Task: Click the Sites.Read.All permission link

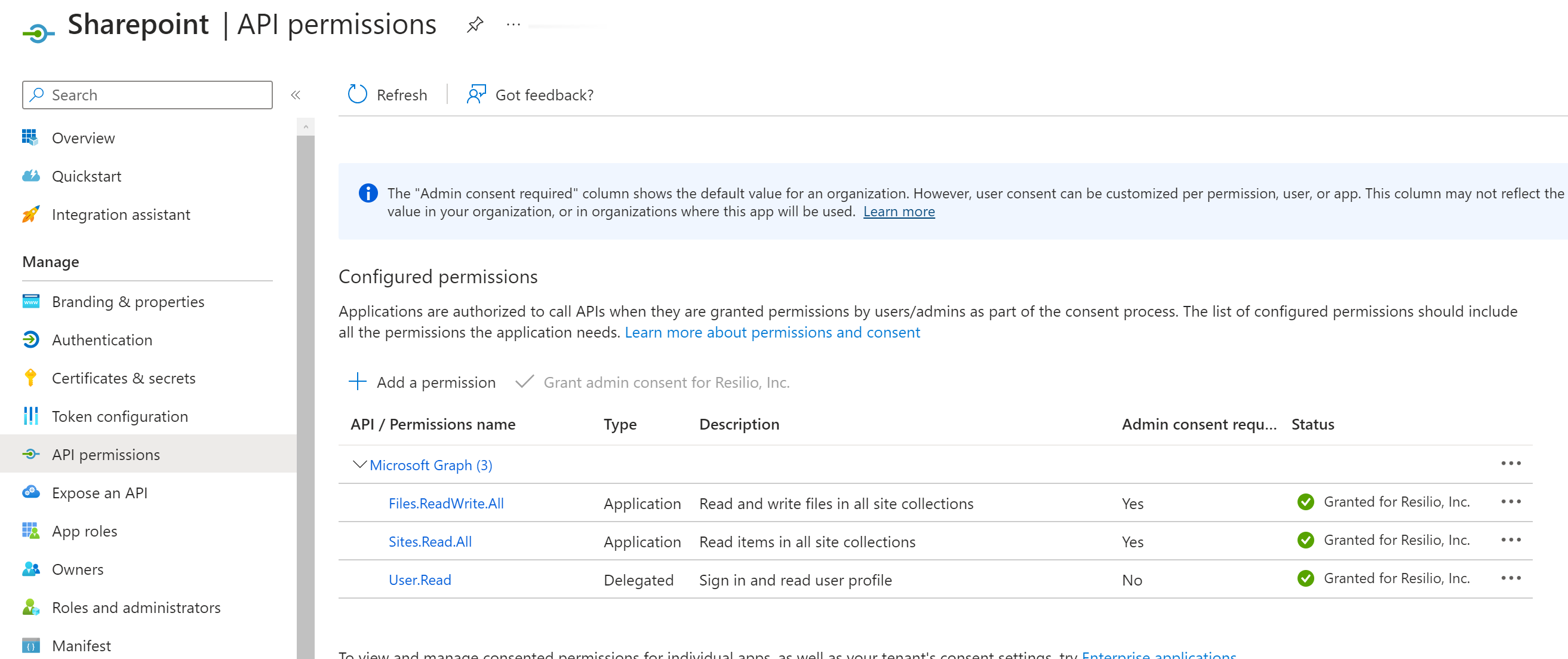Action: [x=430, y=541]
